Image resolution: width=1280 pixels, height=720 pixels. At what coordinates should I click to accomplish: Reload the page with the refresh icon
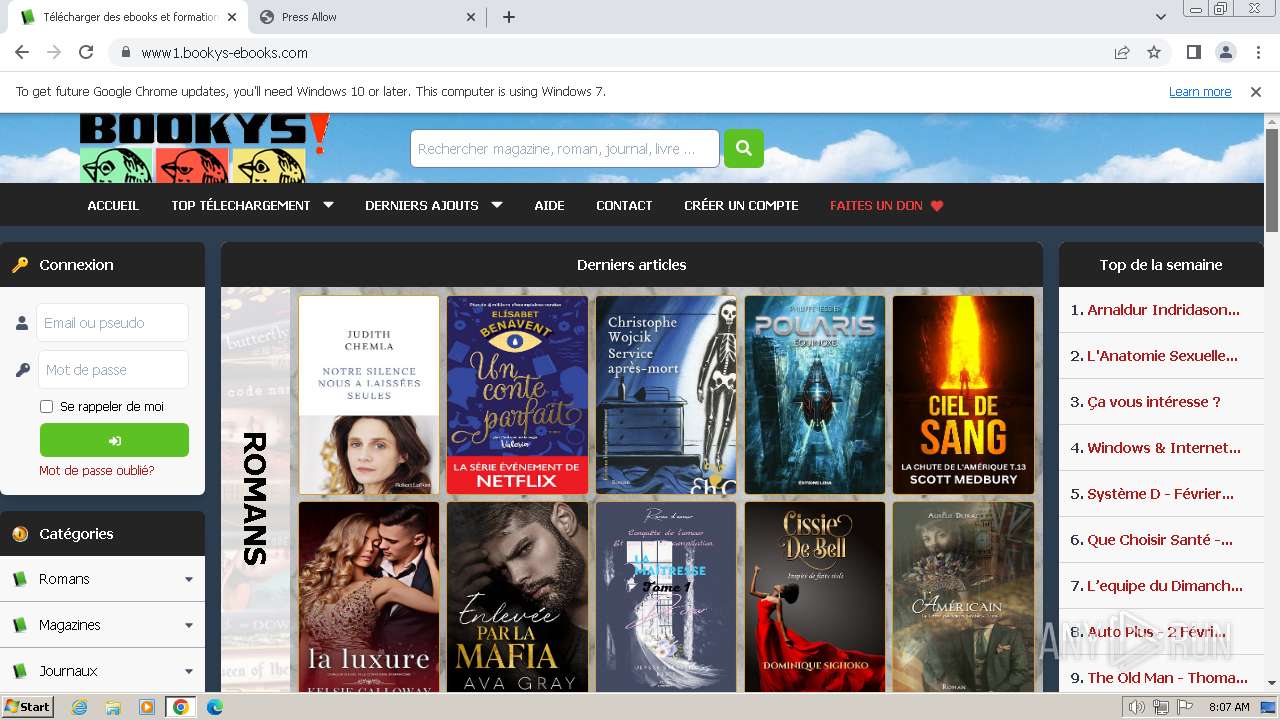coord(86,52)
